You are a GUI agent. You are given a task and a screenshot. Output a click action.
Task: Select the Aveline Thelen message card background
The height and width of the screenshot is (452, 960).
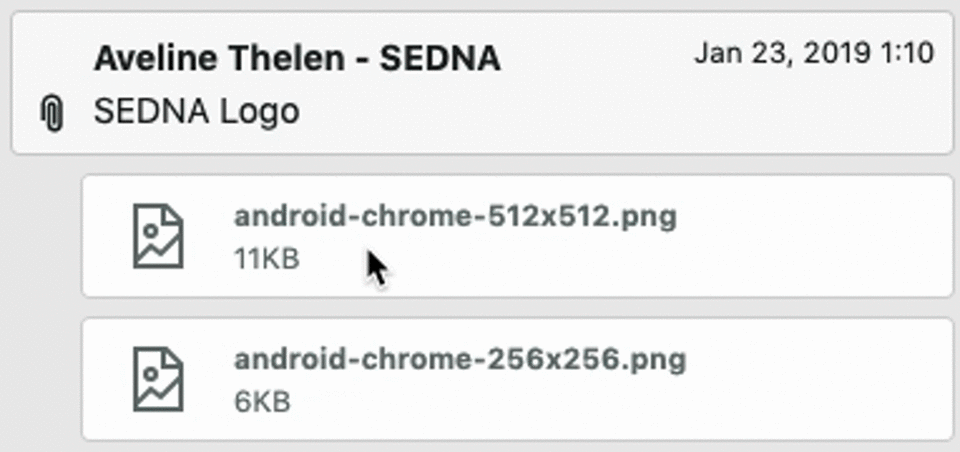(x=482, y=83)
